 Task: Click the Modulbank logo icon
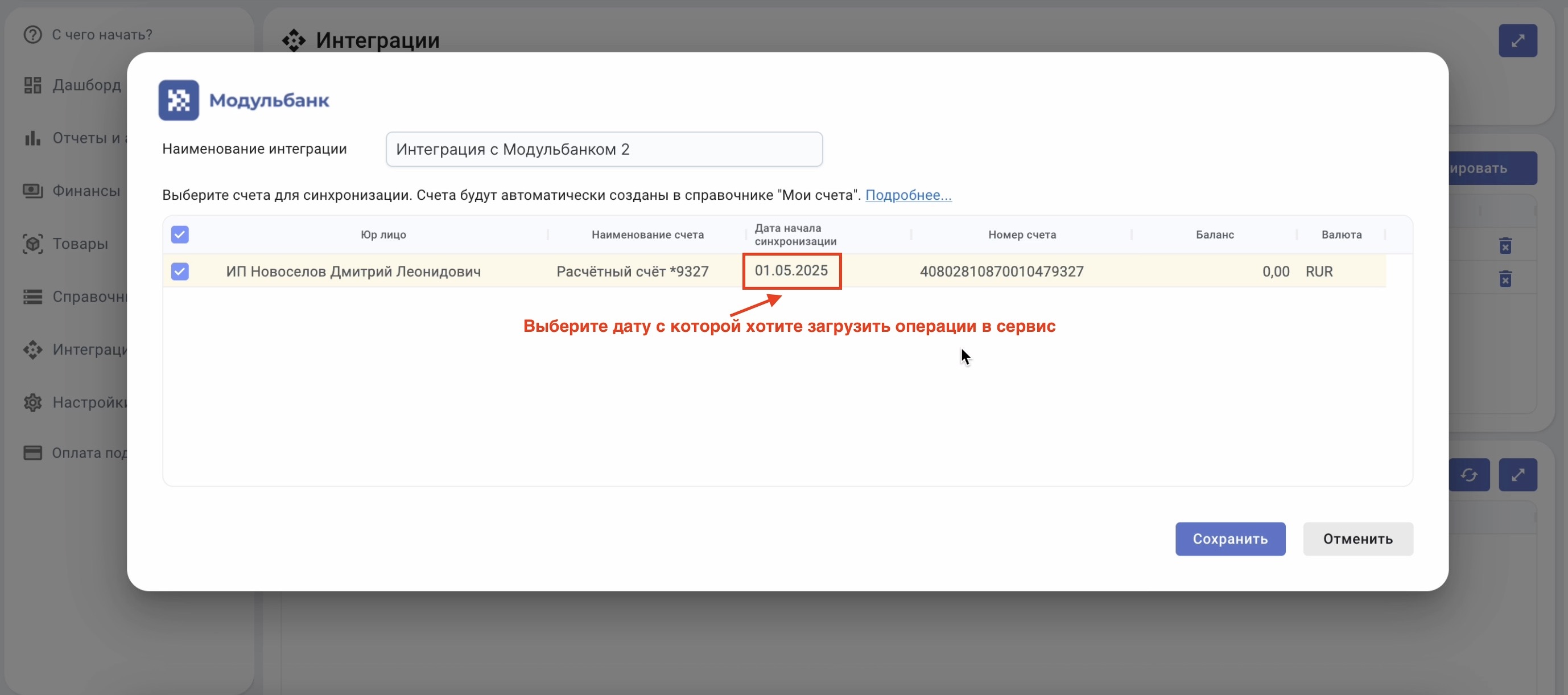pyautogui.click(x=178, y=101)
